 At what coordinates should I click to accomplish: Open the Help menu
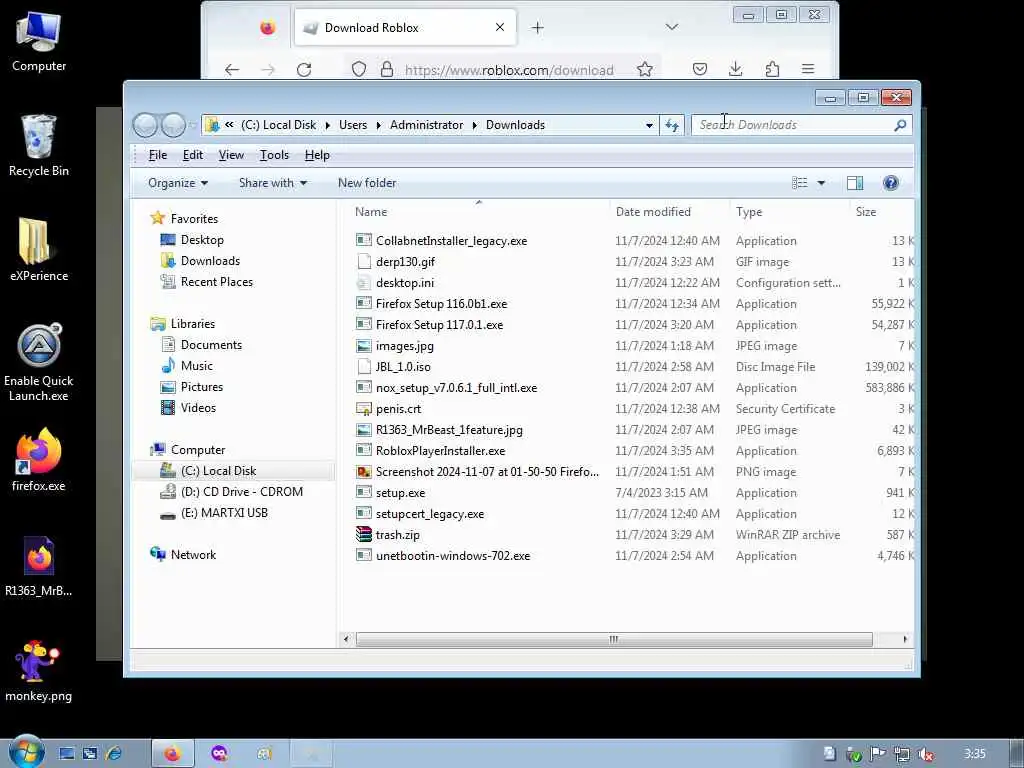(x=317, y=155)
